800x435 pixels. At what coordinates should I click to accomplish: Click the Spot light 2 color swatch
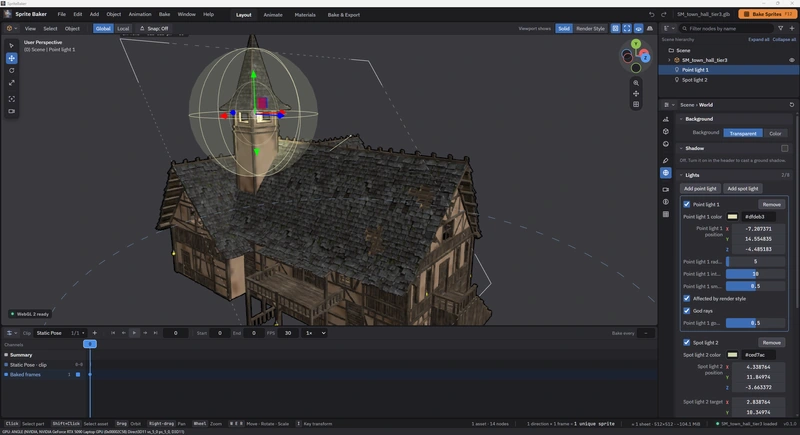tap(732, 355)
